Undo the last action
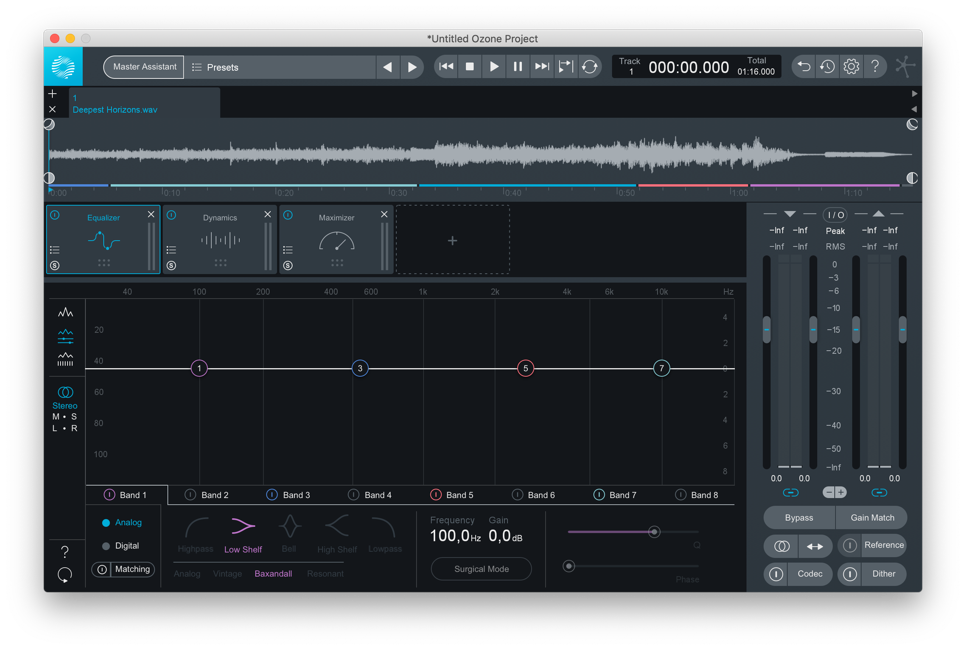Viewport: 966px width, 650px height. tap(804, 67)
